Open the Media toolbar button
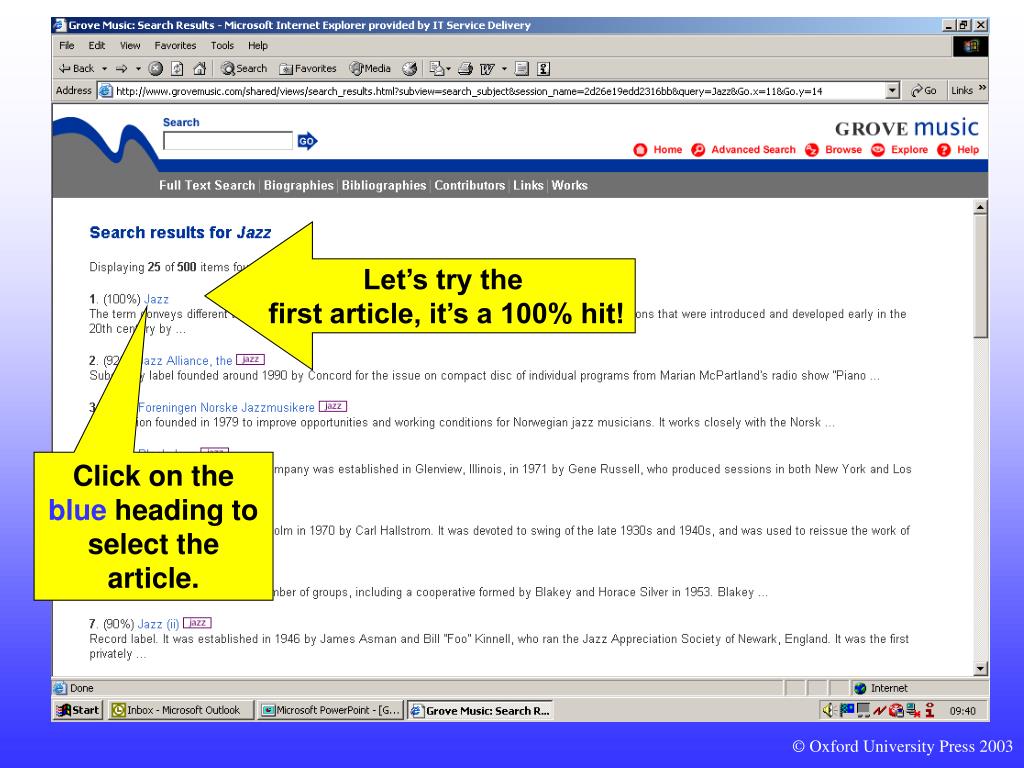Viewport: 1024px width, 768px height. [x=370, y=69]
